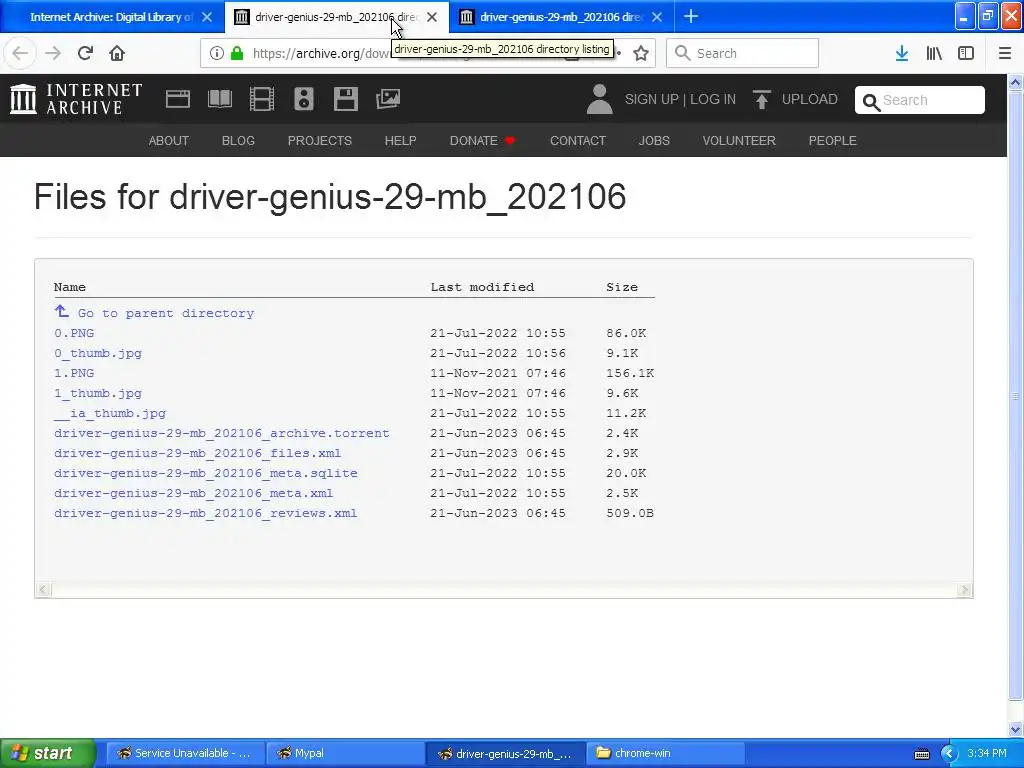
Task: Click the browser Back arrow
Action: pyautogui.click(x=20, y=53)
